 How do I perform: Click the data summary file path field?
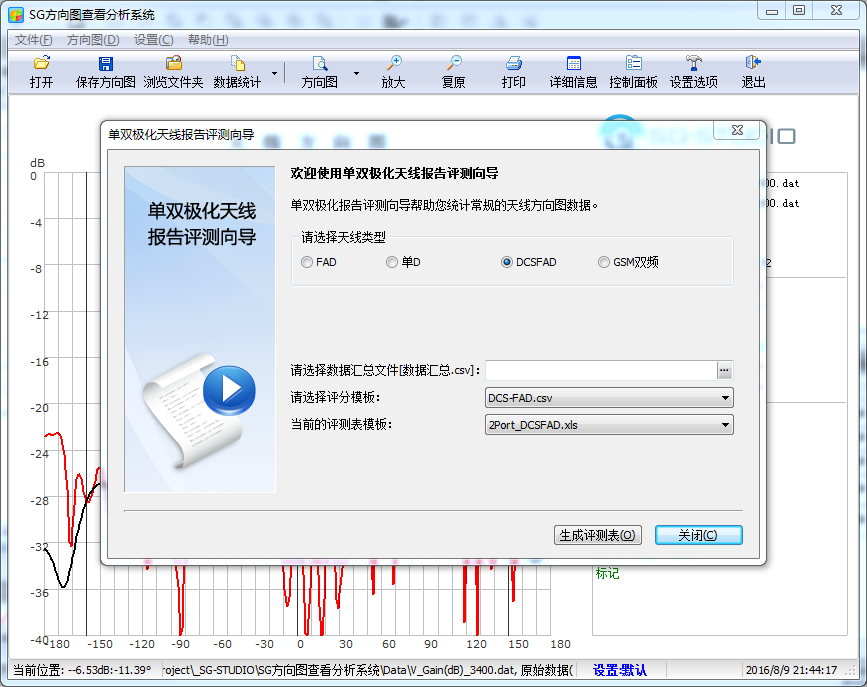pos(600,370)
